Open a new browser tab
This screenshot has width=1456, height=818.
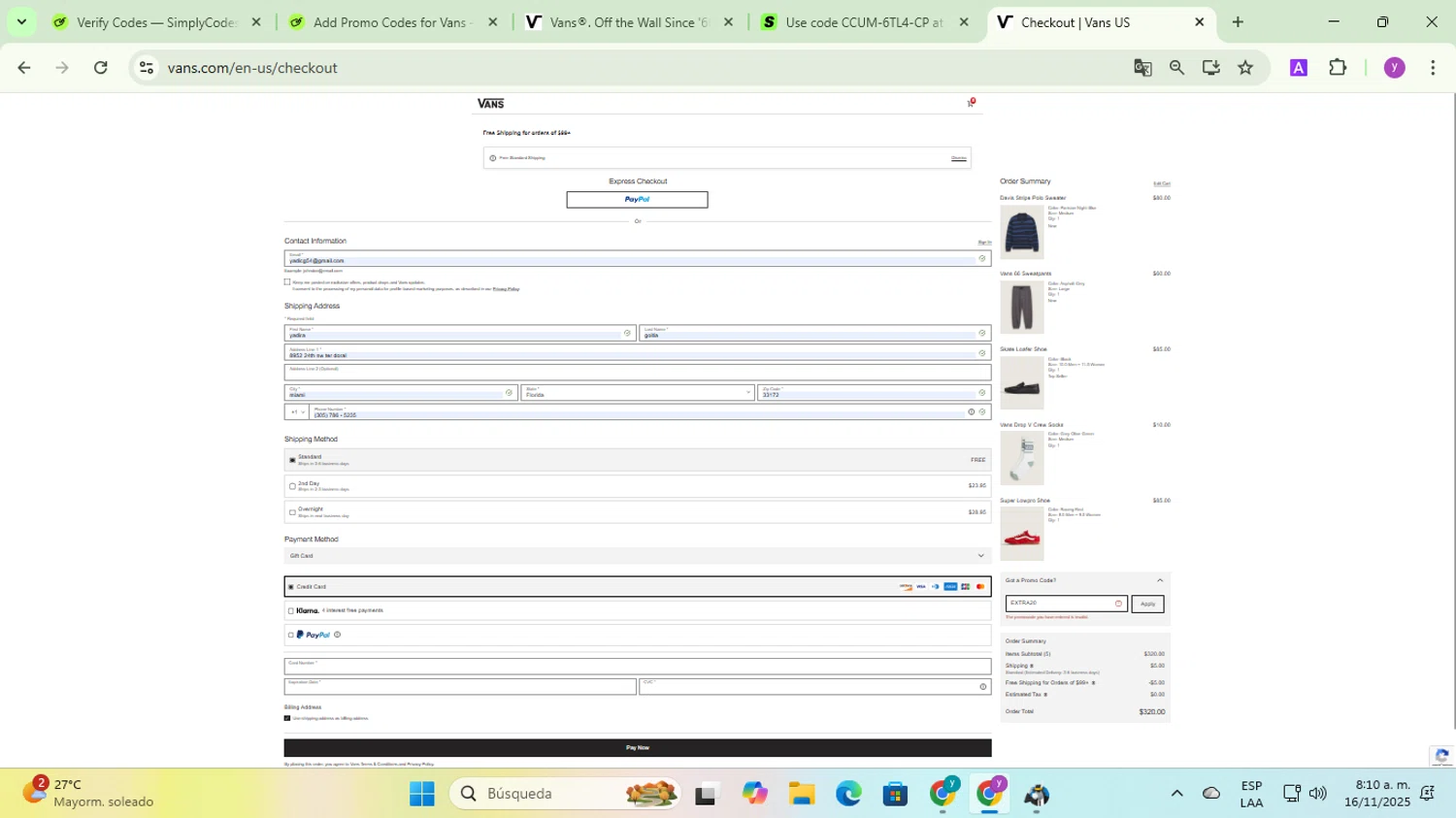[x=1238, y=22]
